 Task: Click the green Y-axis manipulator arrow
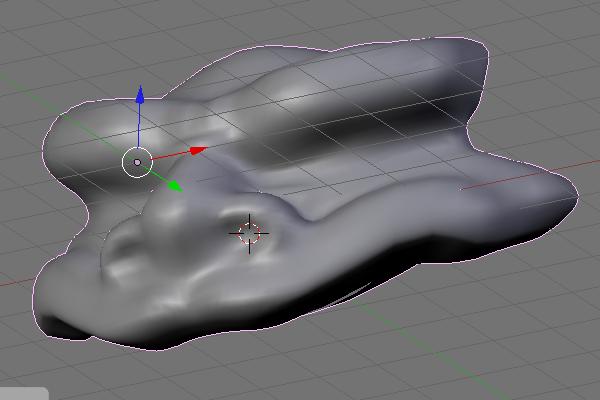[174, 186]
